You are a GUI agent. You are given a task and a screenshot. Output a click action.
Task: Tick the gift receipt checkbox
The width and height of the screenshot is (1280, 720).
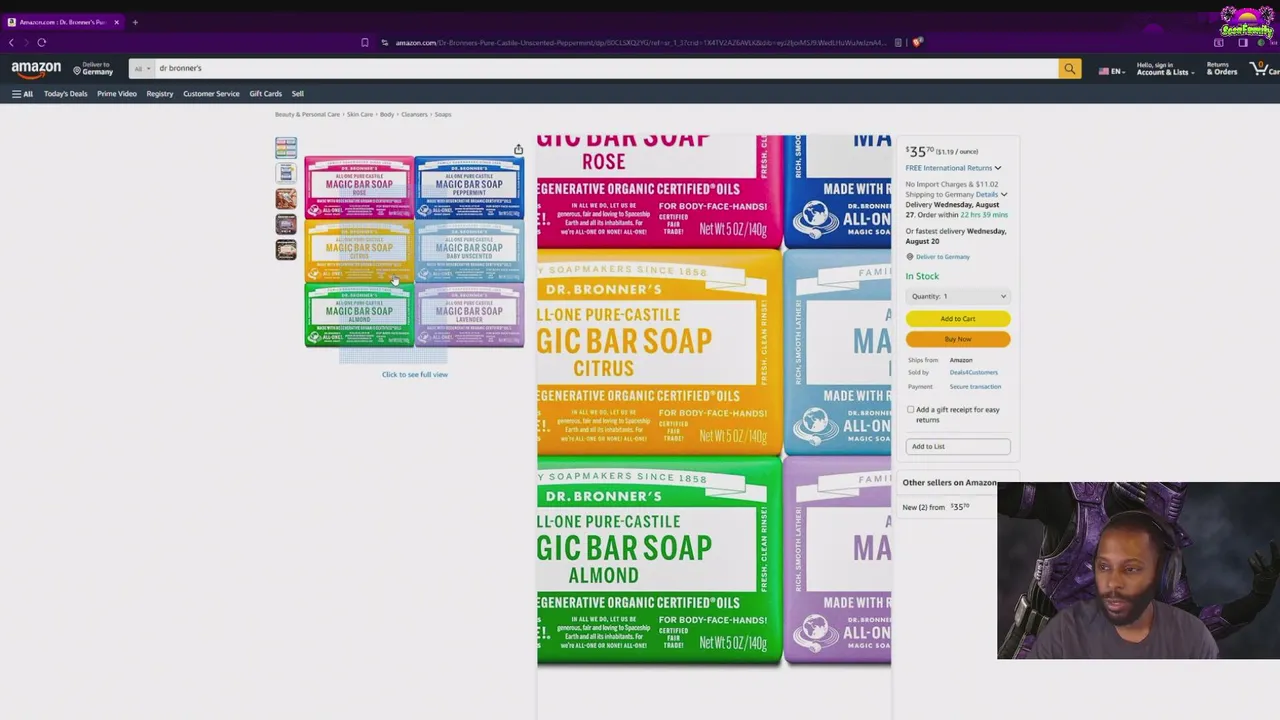pyautogui.click(x=910, y=410)
